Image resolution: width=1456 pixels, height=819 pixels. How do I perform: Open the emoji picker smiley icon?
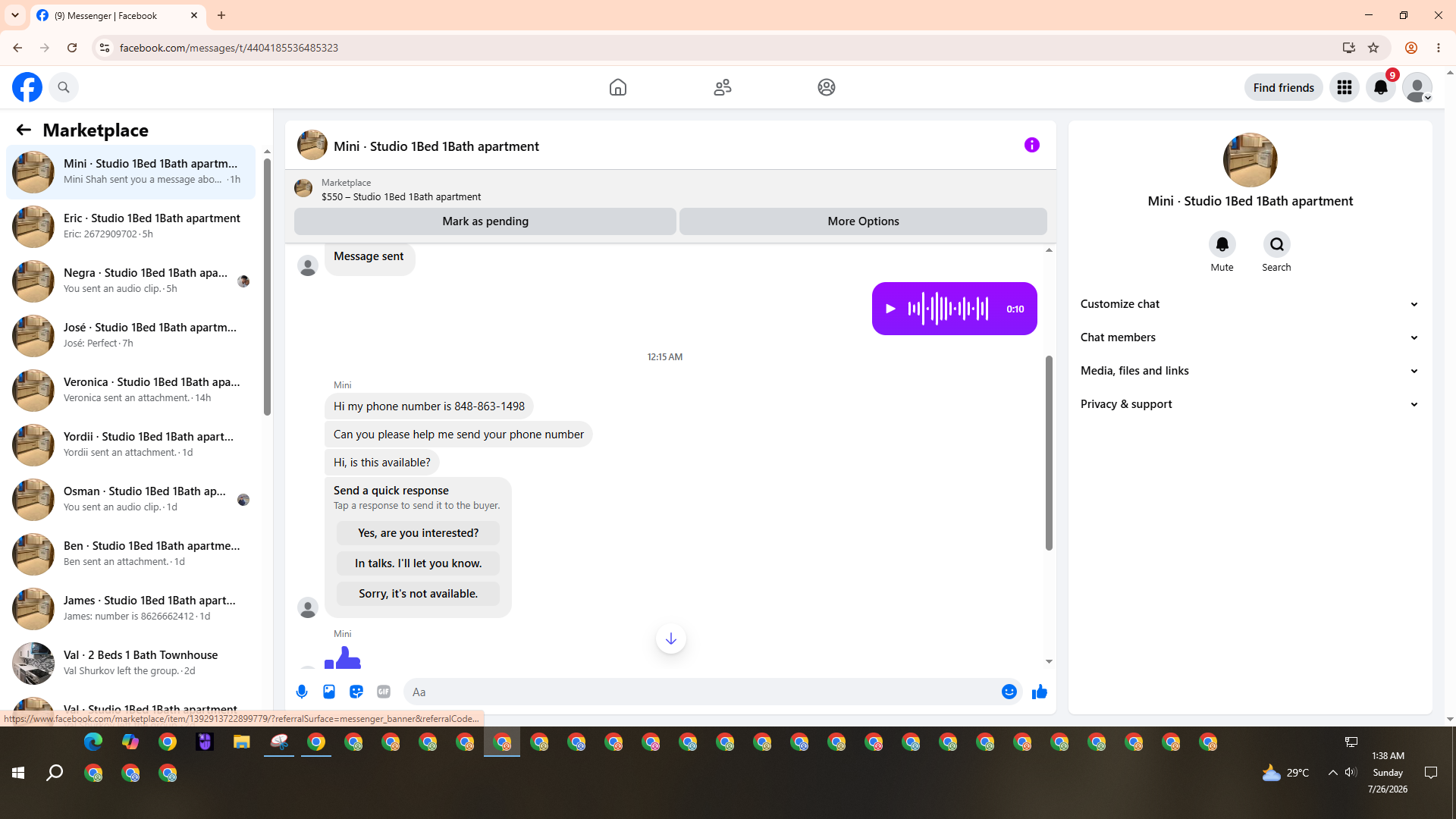[1009, 692]
